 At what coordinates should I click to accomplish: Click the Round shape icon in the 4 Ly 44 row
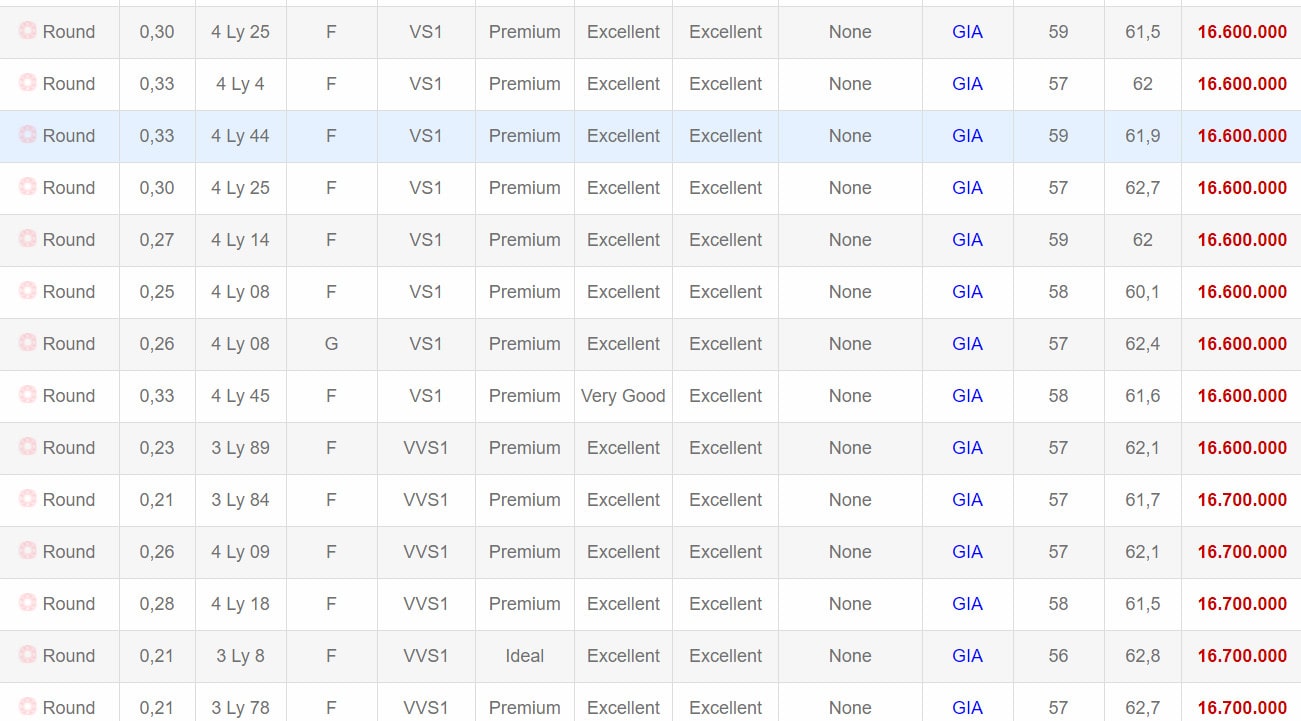(x=28, y=134)
